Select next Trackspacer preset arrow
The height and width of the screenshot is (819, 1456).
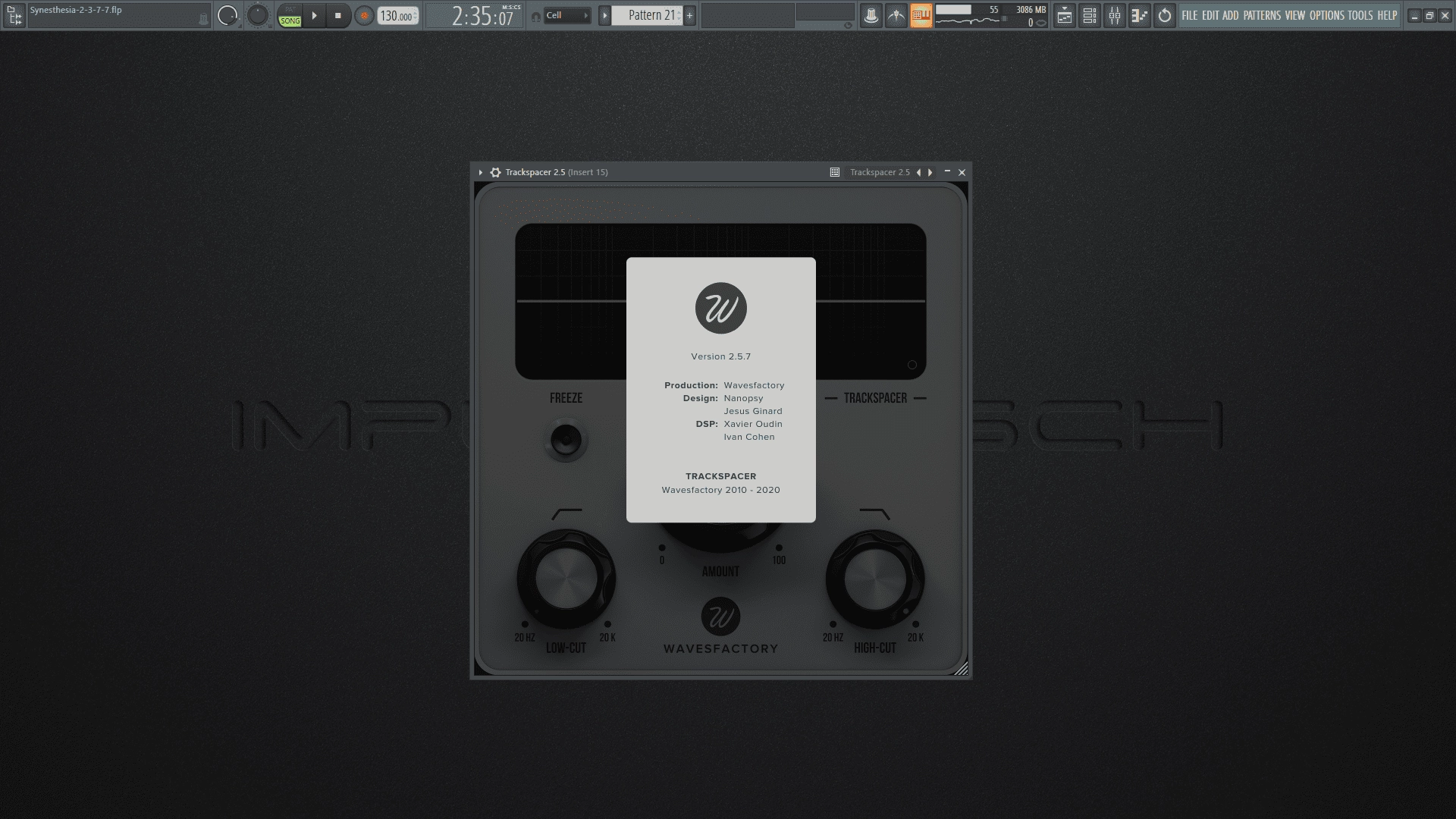[930, 172]
